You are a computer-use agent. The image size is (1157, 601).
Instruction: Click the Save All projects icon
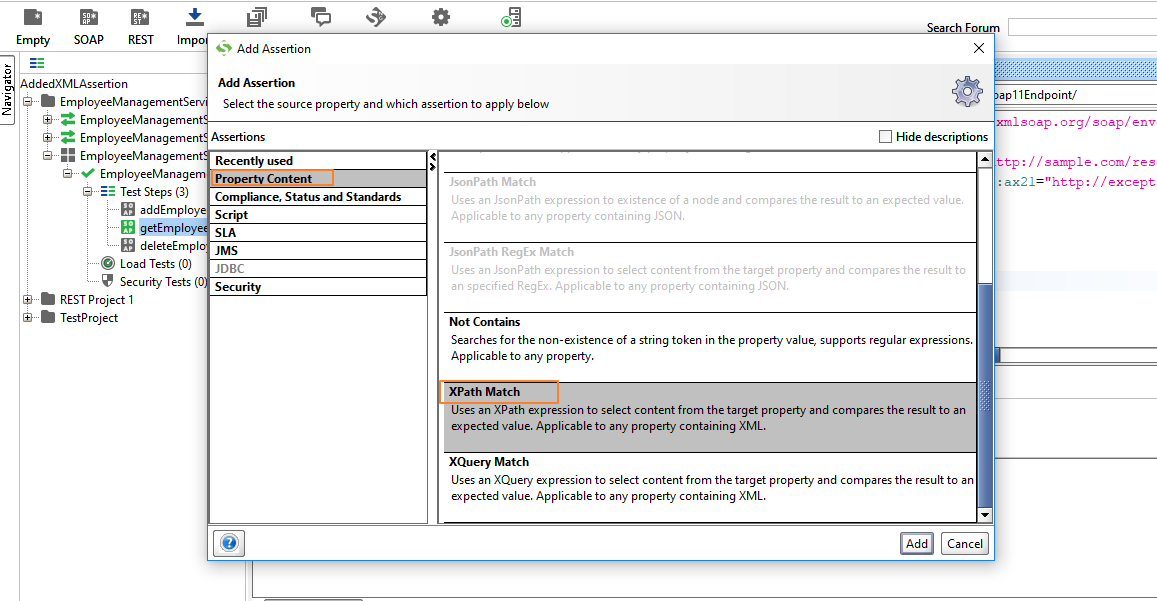pos(256,17)
